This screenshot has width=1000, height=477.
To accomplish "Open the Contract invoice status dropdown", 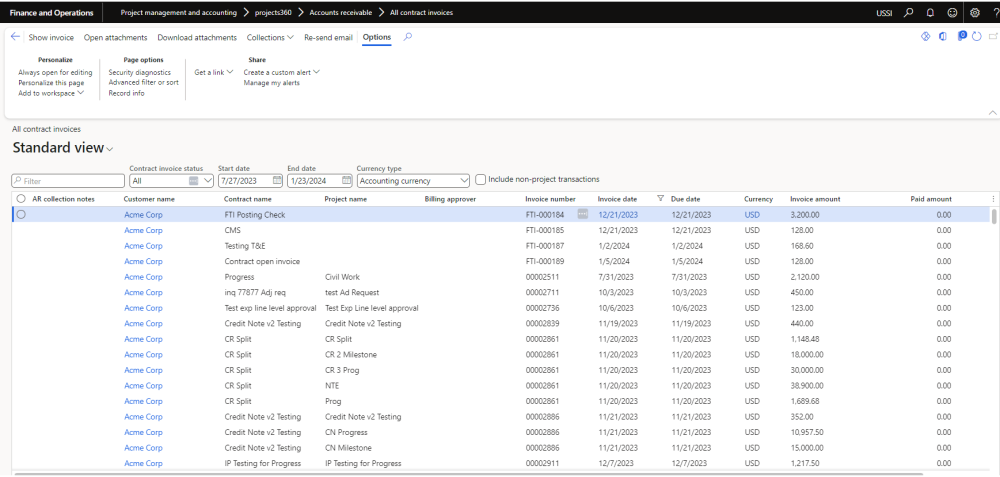I will [208, 181].
